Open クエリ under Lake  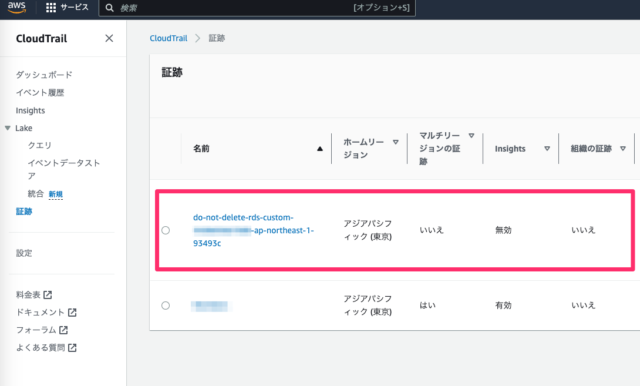pyautogui.click(x=40, y=145)
